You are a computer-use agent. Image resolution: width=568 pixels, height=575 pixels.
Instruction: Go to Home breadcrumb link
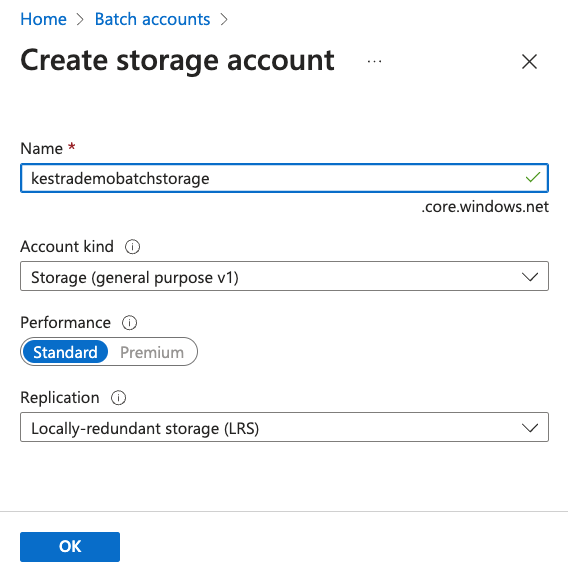(43, 19)
